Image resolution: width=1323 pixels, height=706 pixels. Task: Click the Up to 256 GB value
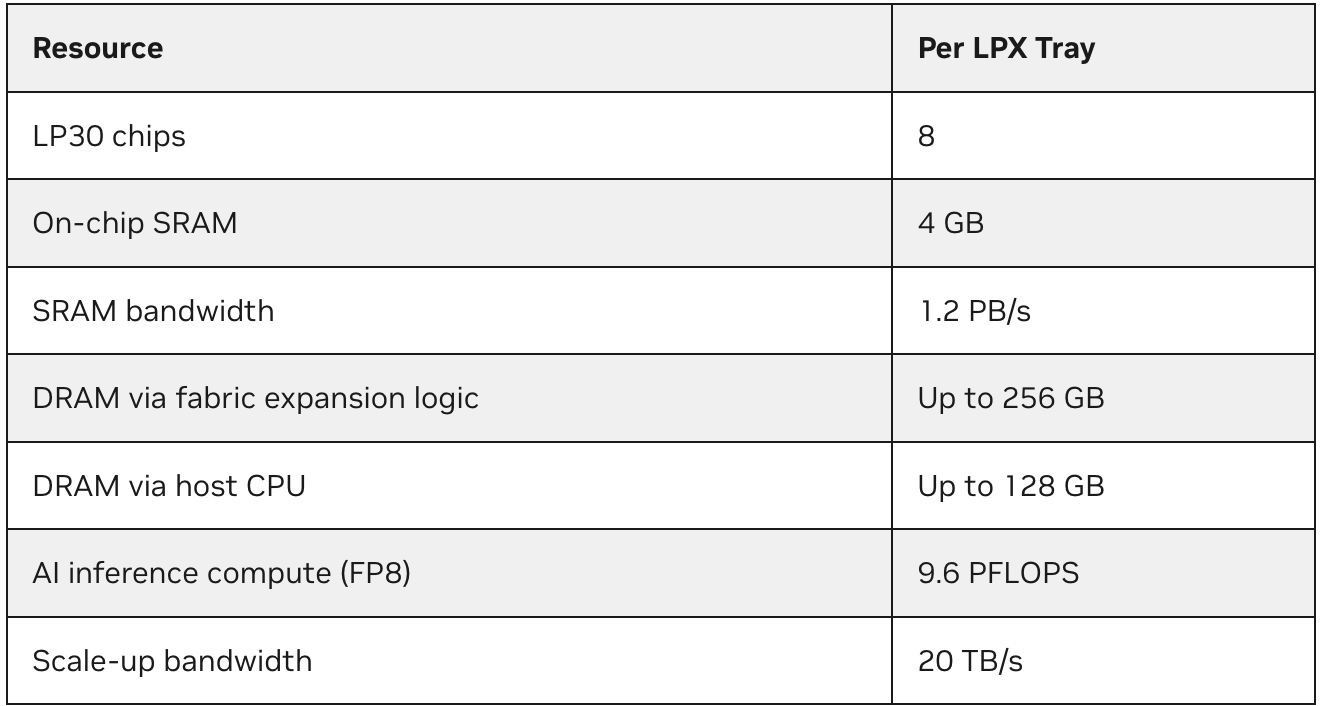tap(1011, 398)
